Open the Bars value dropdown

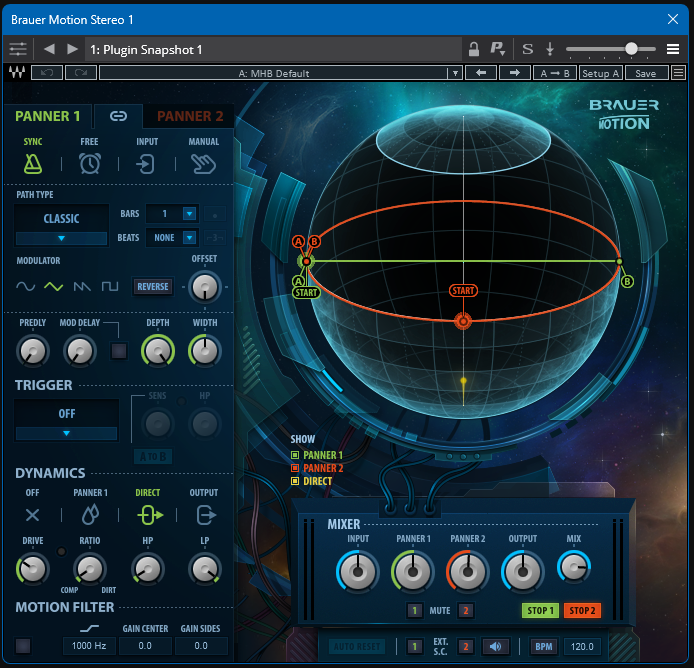point(172,214)
